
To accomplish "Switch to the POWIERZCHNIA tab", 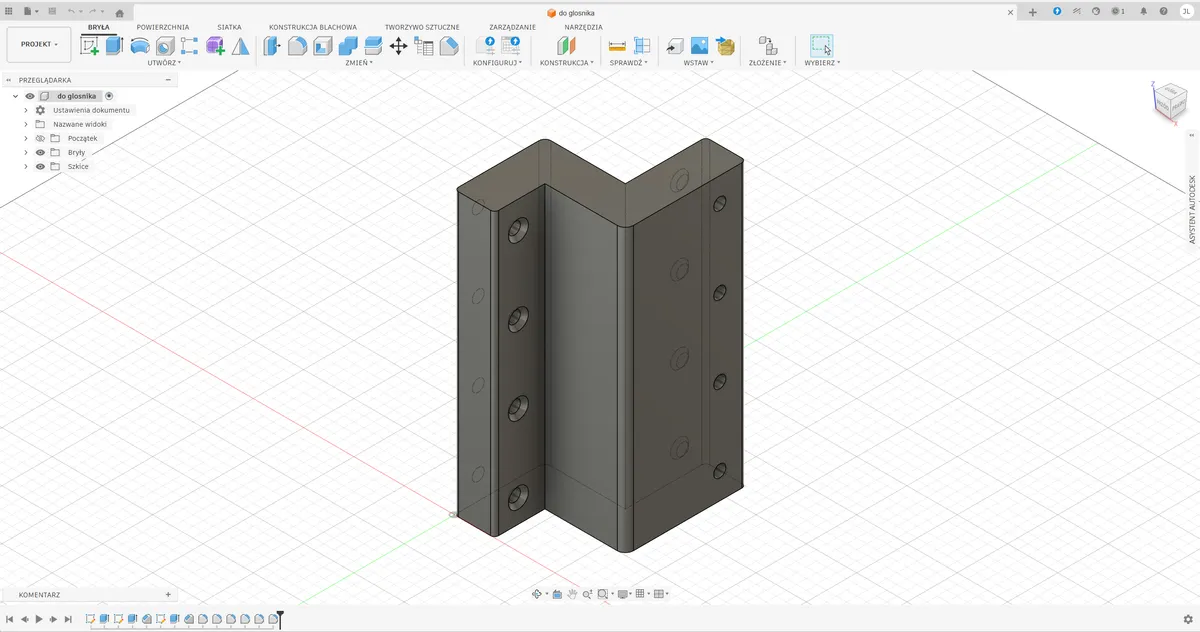I will (163, 27).
